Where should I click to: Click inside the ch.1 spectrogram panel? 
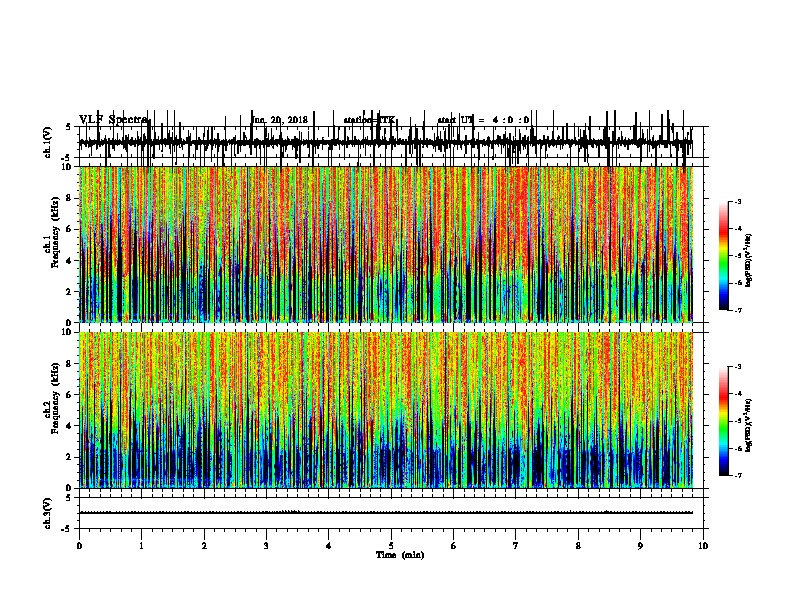click(x=385, y=244)
